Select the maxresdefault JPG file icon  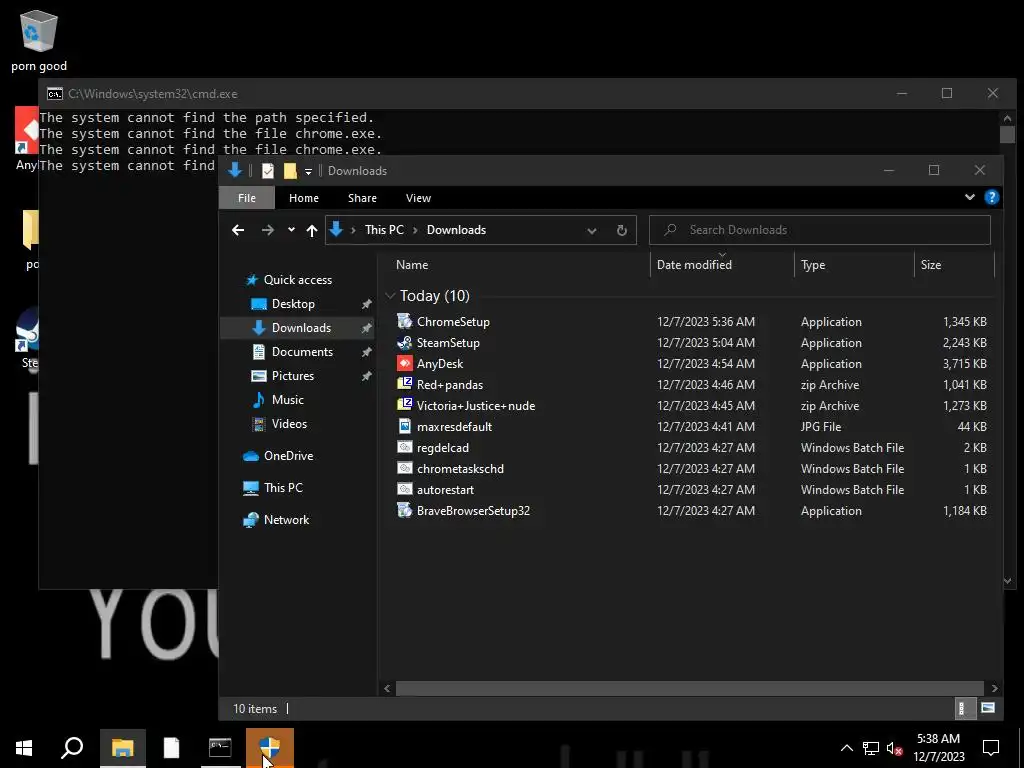coord(405,426)
